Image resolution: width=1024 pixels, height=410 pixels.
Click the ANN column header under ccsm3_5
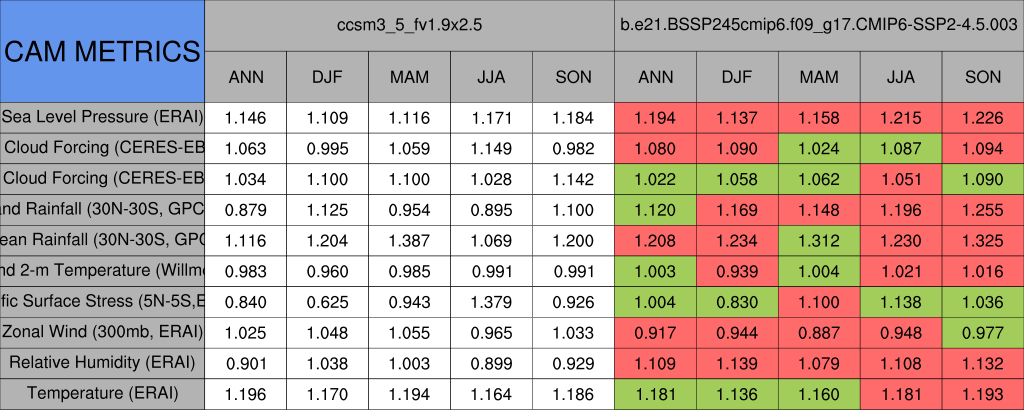[246, 77]
